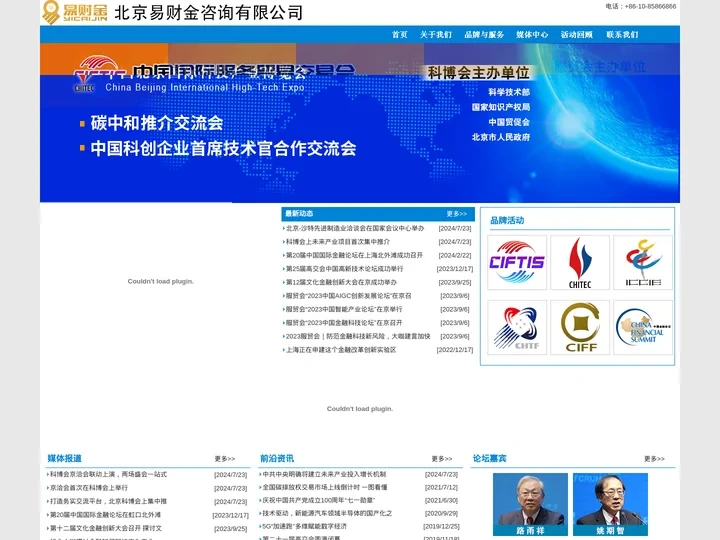This screenshot has height=540, width=720.
Task: Open media report 第十二届文化金融创新大会召开 探讨文
Action: click(x=106, y=528)
